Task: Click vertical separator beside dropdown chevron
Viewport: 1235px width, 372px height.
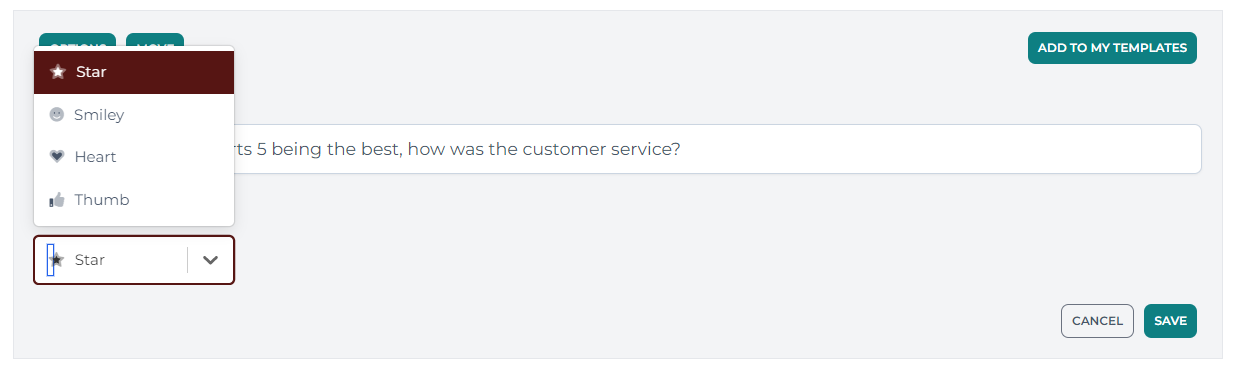Action: 187,260
